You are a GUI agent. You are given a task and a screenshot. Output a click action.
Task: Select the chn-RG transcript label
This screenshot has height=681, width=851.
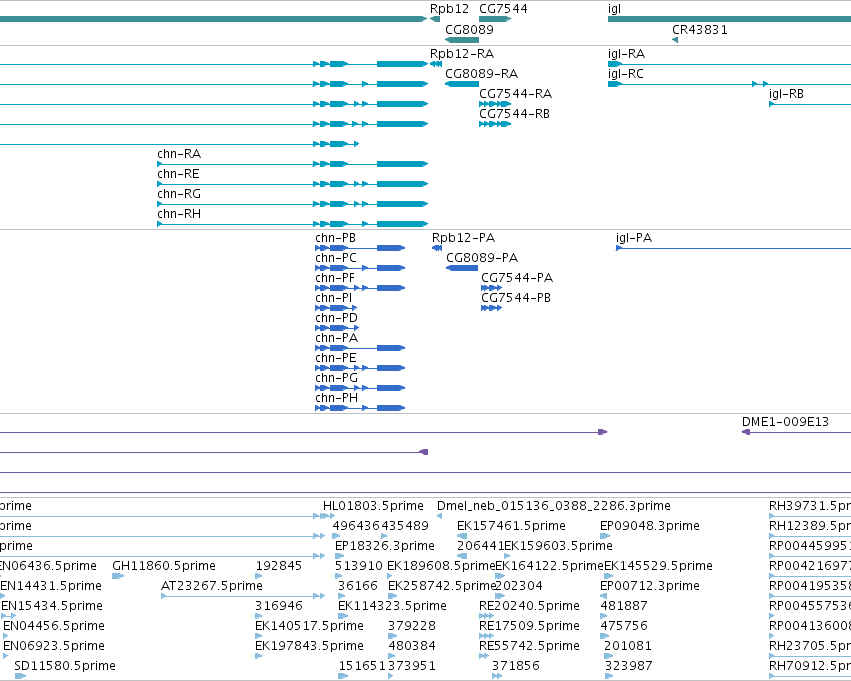(x=179, y=194)
